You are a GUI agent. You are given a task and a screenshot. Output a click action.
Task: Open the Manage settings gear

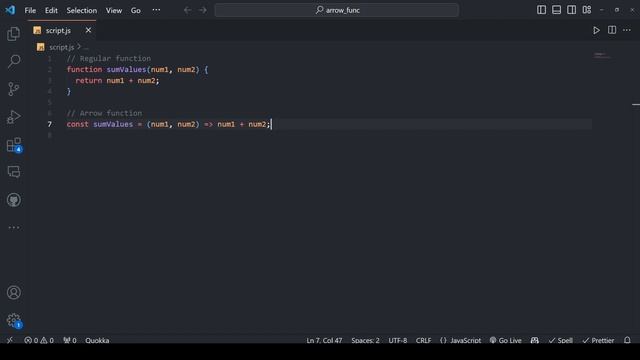(x=13, y=320)
